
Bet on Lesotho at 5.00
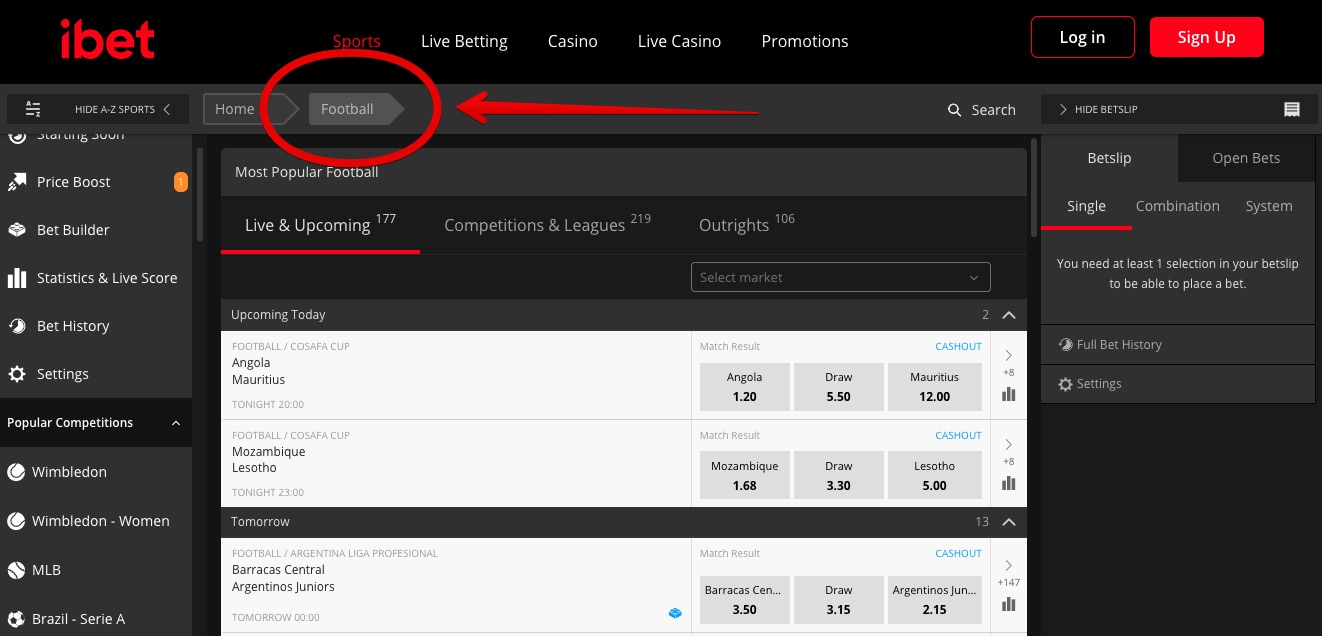[935, 476]
